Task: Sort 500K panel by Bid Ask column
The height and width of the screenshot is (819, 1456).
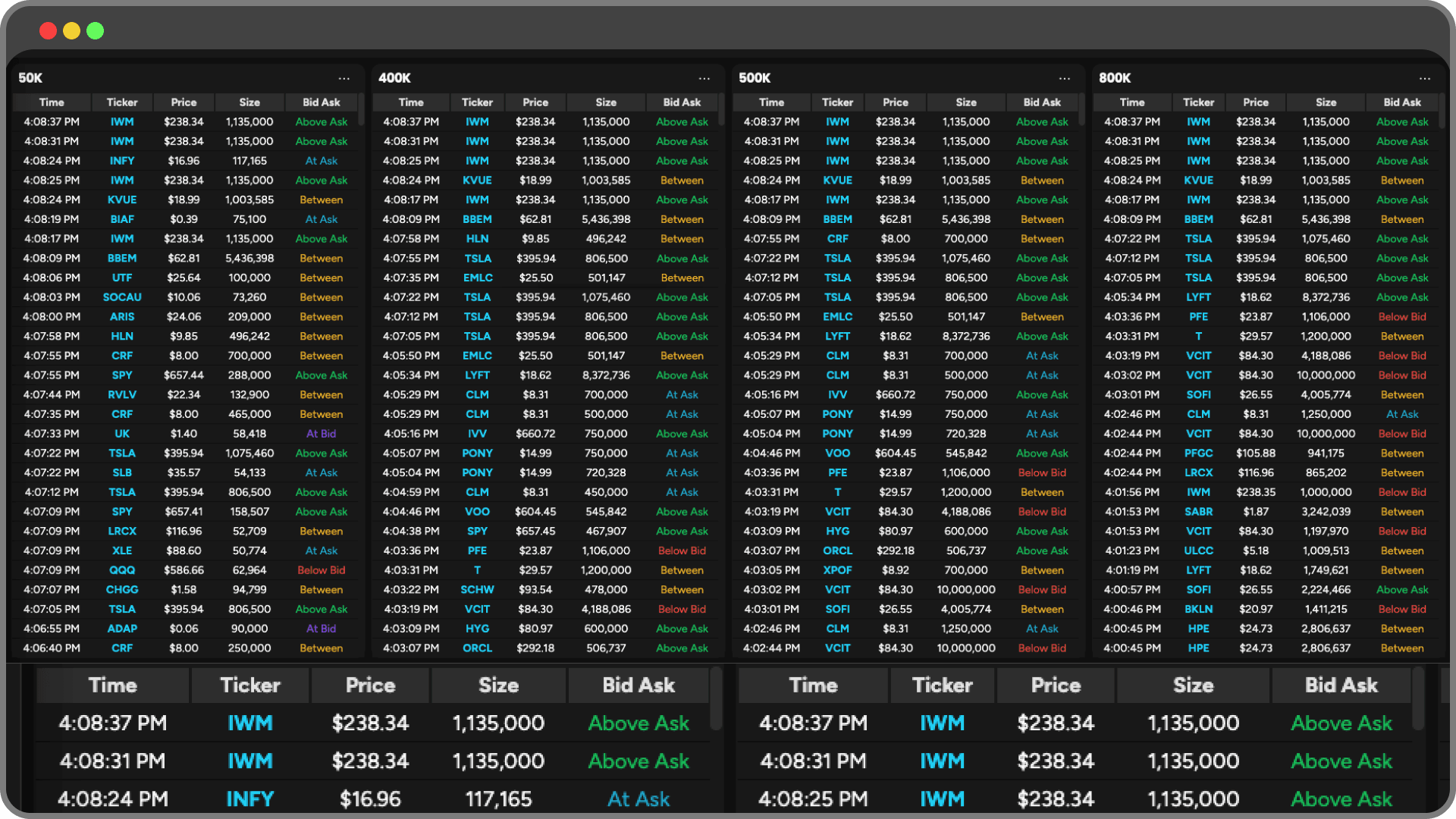Action: [x=1042, y=102]
